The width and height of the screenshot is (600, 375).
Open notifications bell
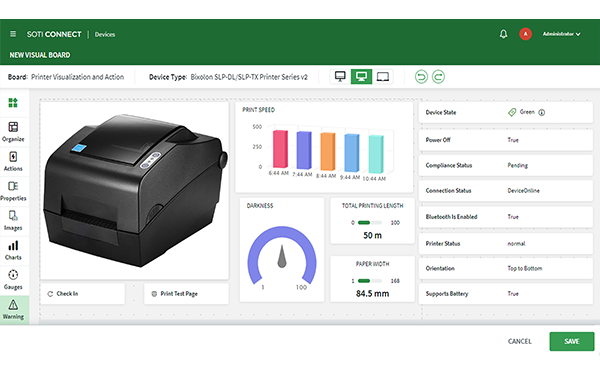click(504, 34)
